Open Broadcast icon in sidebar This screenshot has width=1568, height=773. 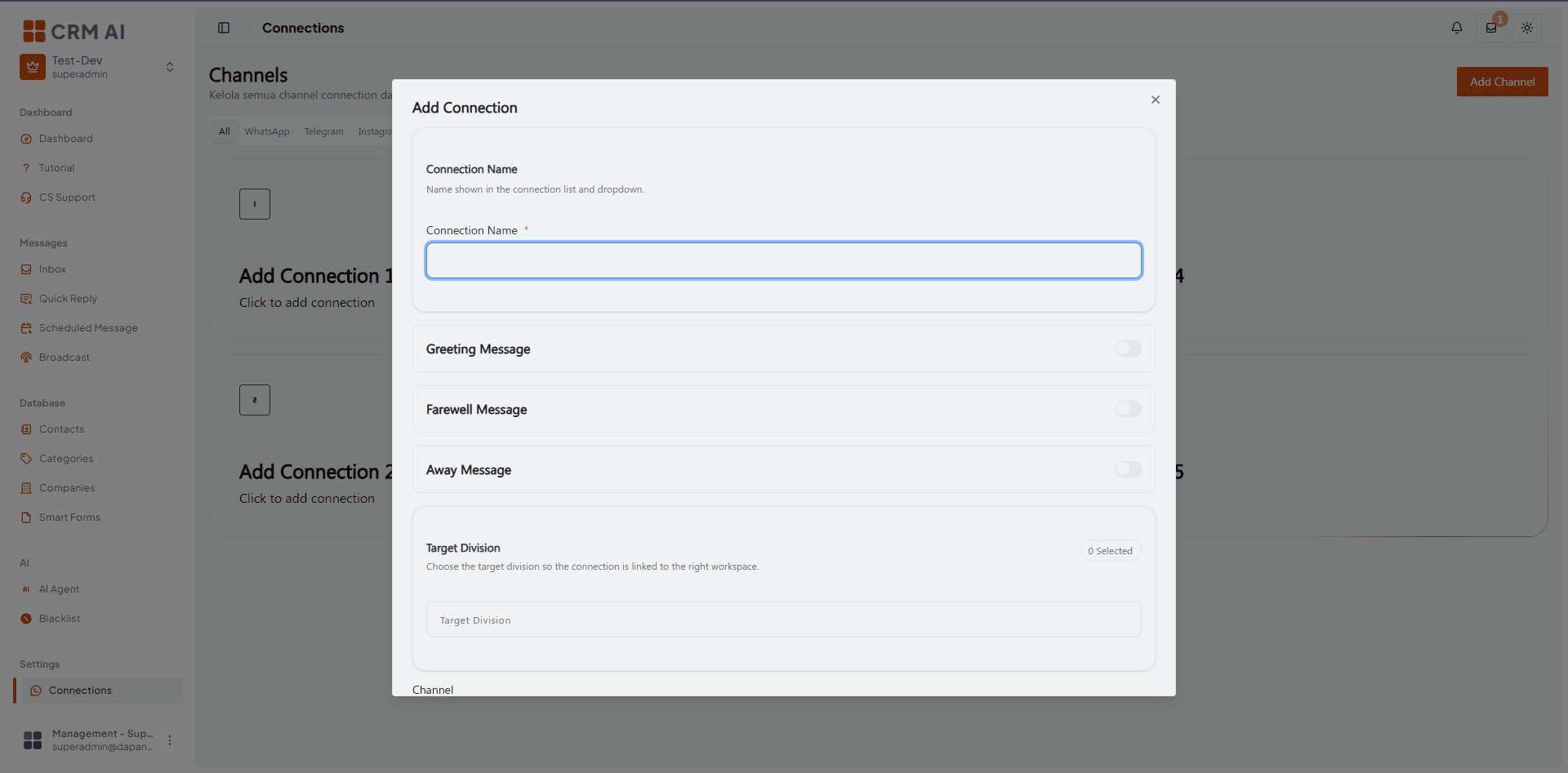[26, 358]
